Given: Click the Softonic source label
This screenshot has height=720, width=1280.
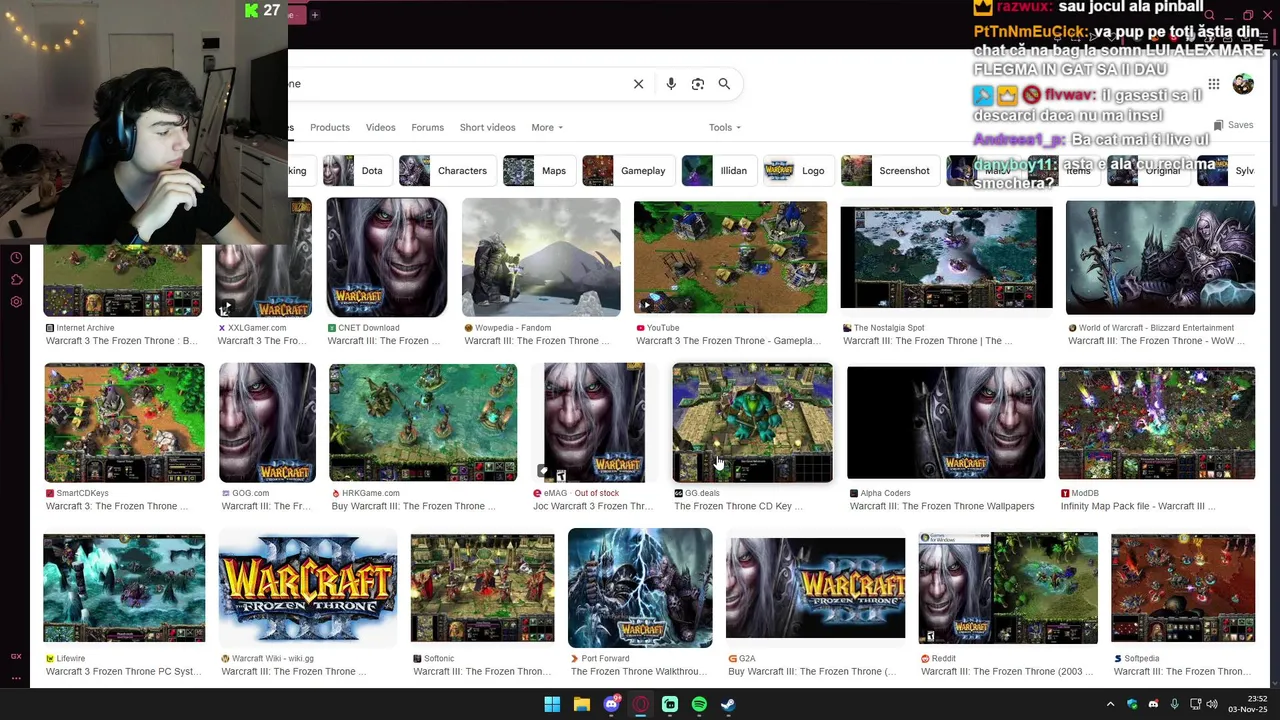Looking at the screenshot, I should tap(439, 659).
